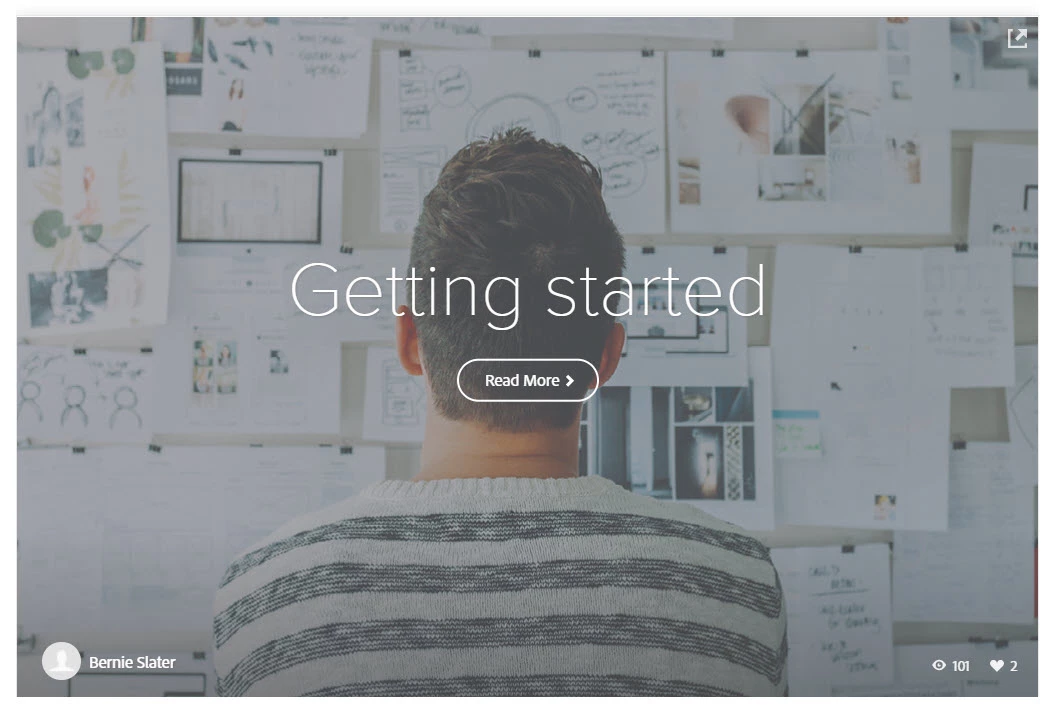Click the monitor sketch pinned on the wall
This screenshot has height=708, width=1055.
pos(250,201)
